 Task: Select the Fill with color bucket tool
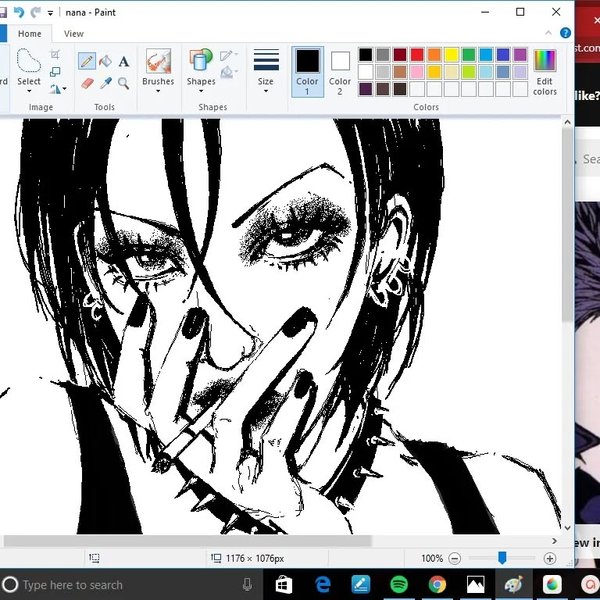pos(105,62)
